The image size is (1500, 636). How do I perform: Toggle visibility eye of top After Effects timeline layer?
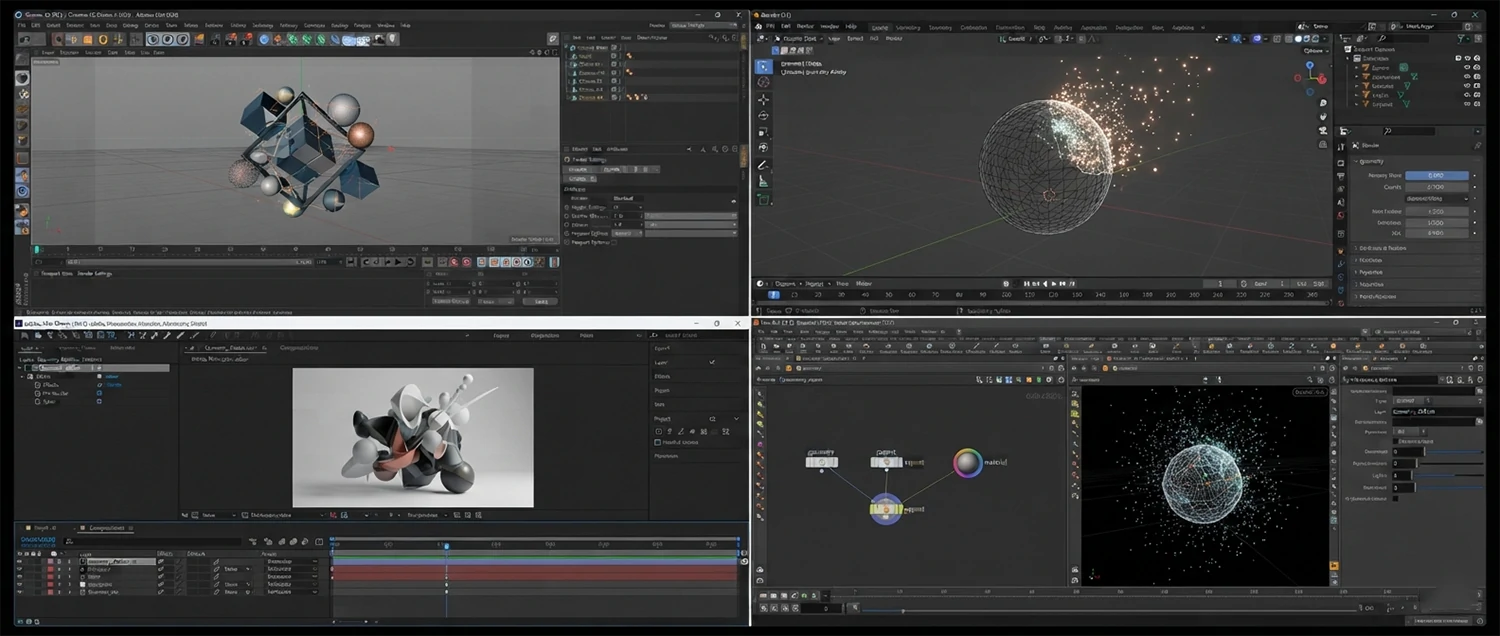20,562
